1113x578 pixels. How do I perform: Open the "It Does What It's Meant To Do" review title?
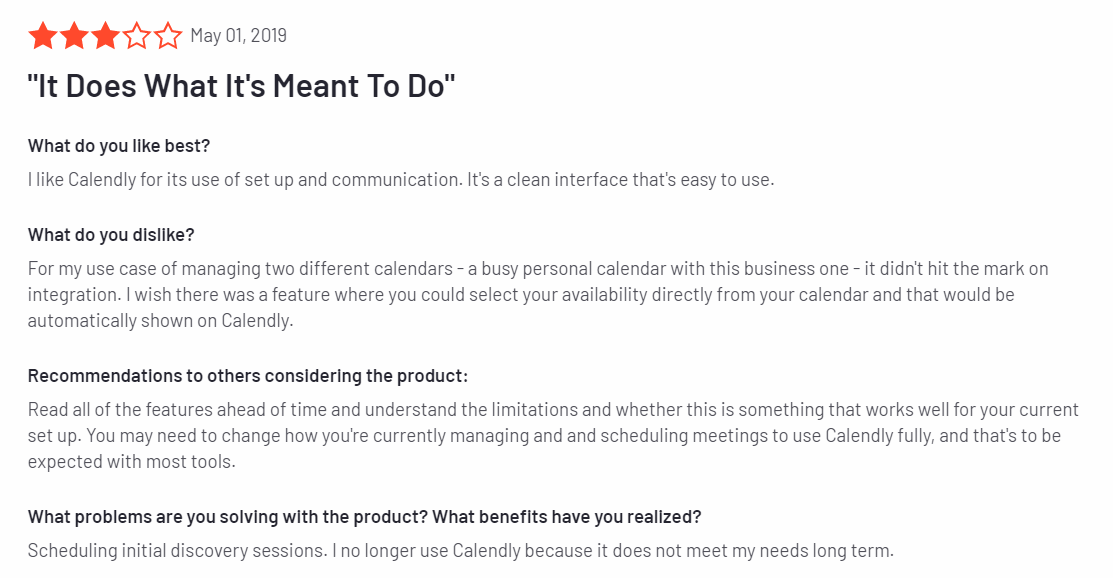(241, 86)
